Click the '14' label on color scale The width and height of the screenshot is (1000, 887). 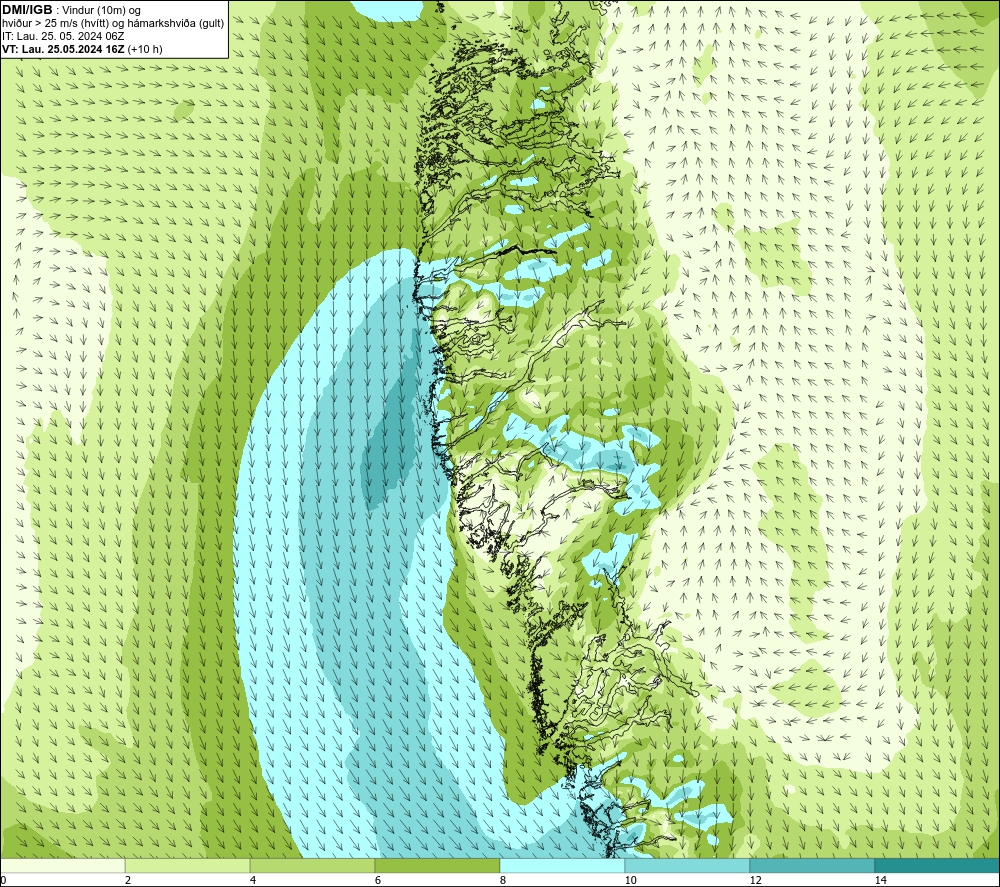coord(881,880)
